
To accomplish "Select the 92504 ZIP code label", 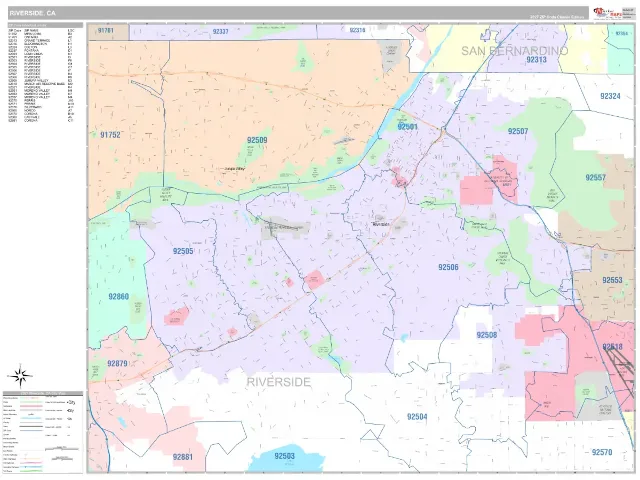I will (x=417, y=417).
